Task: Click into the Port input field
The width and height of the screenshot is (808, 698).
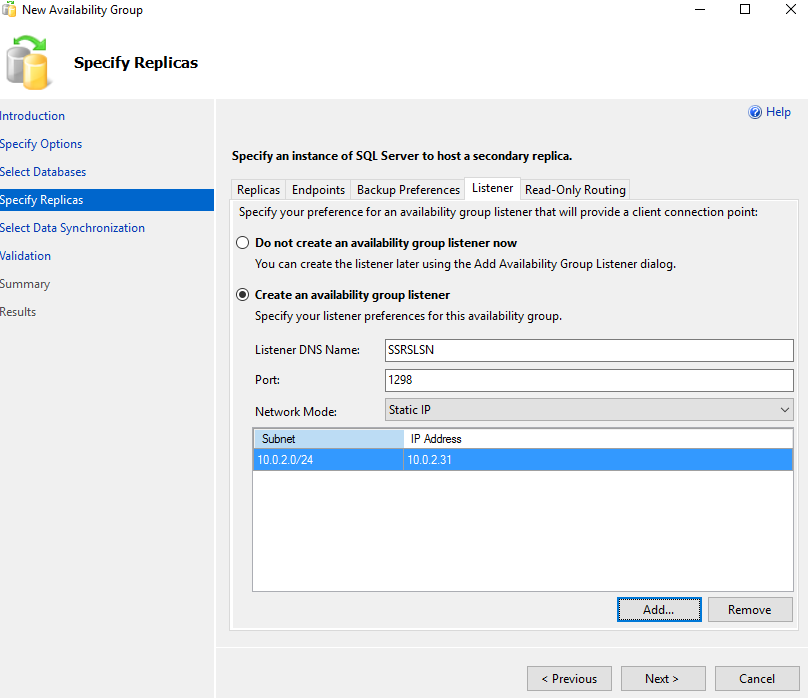Action: (588, 380)
